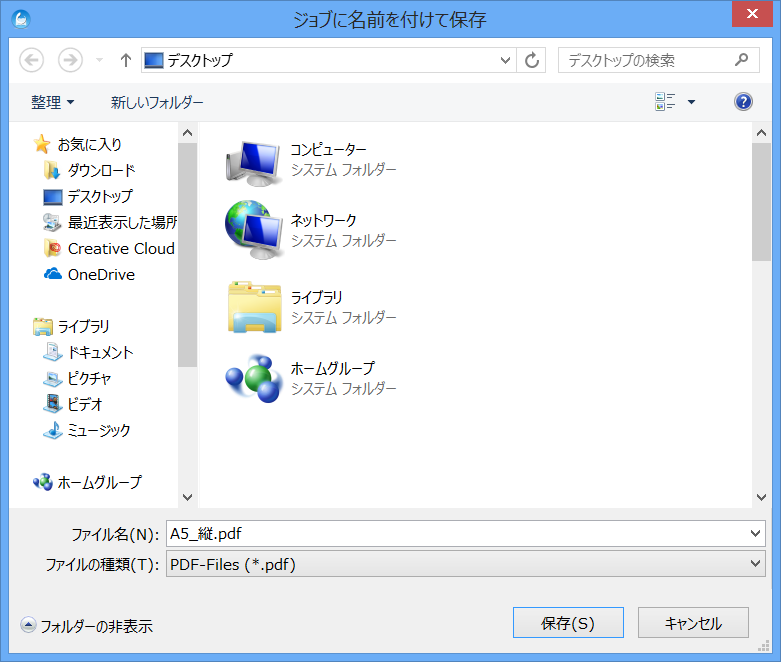Click the ホームグループ spheres icon in the file list
This screenshot has height=662, width=781.
coord(254,378)
